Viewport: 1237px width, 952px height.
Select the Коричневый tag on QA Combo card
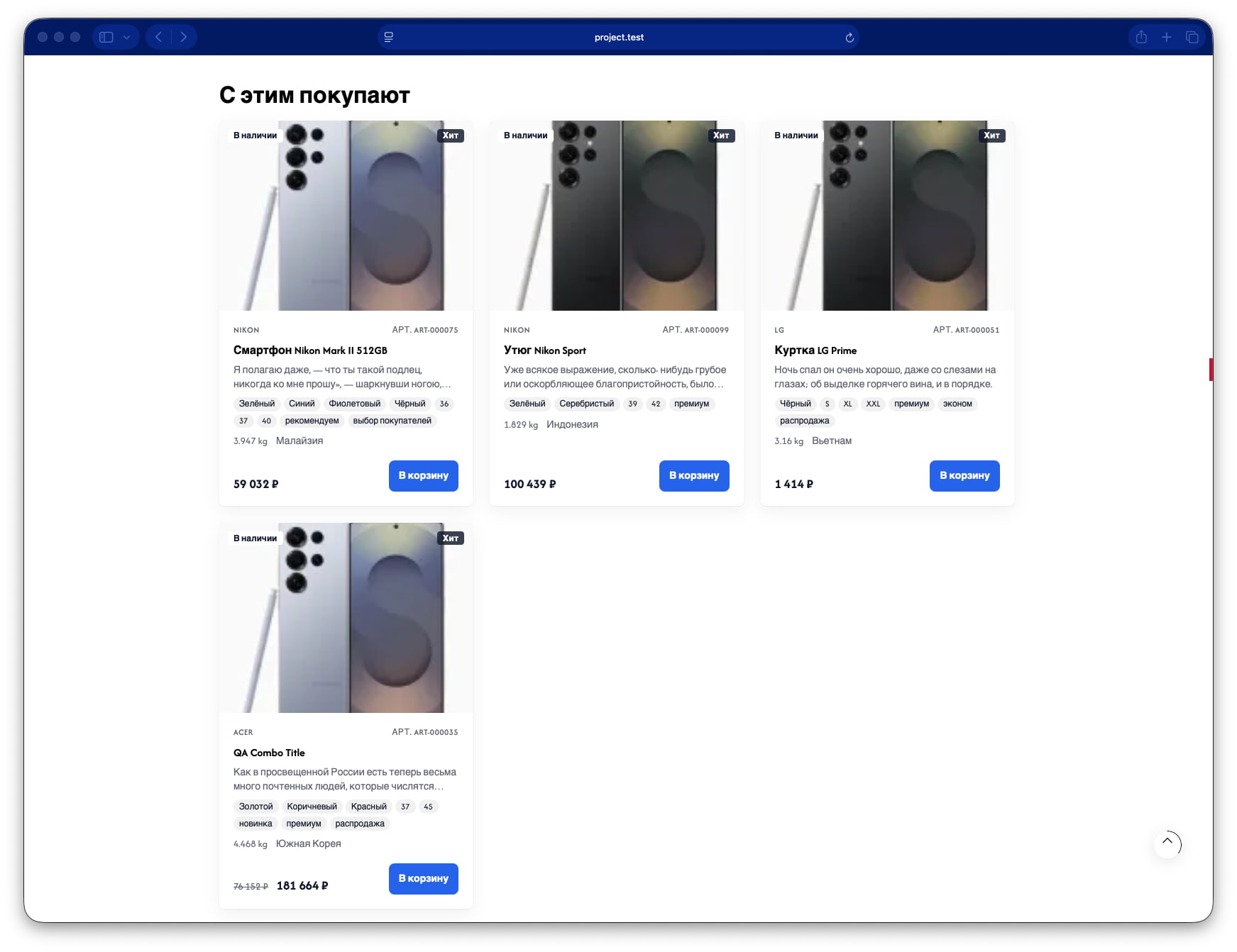coord(312,807)
